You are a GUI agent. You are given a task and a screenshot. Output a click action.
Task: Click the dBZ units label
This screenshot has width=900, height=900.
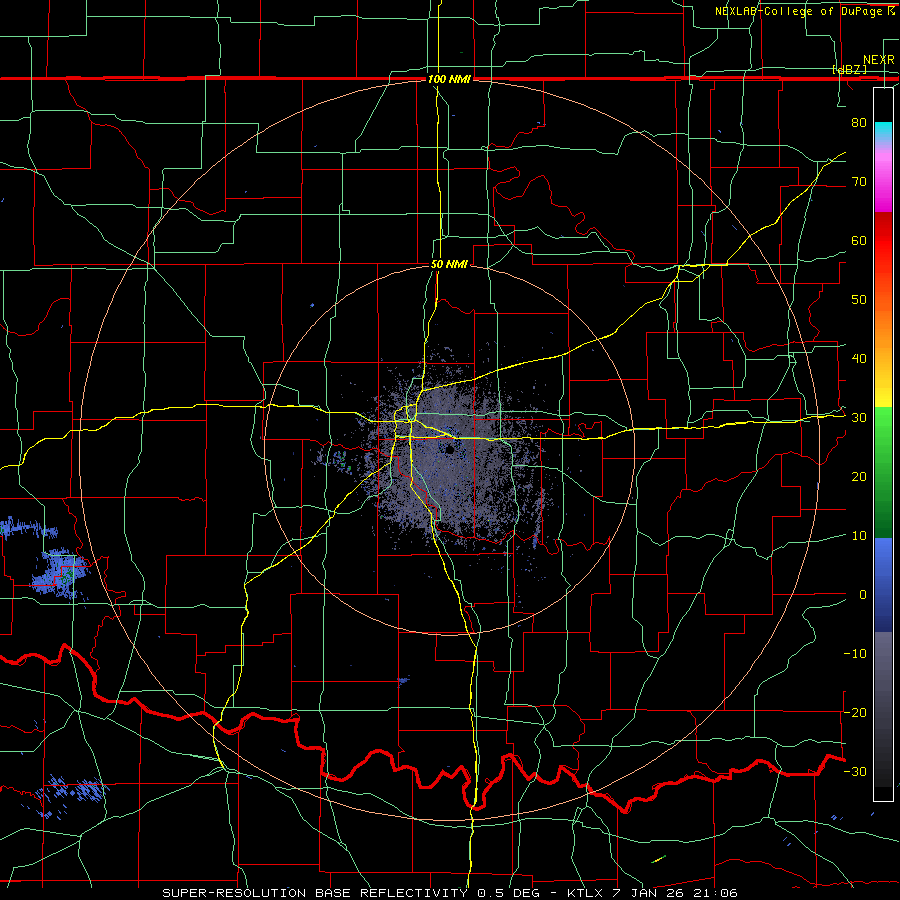(849, 69)
